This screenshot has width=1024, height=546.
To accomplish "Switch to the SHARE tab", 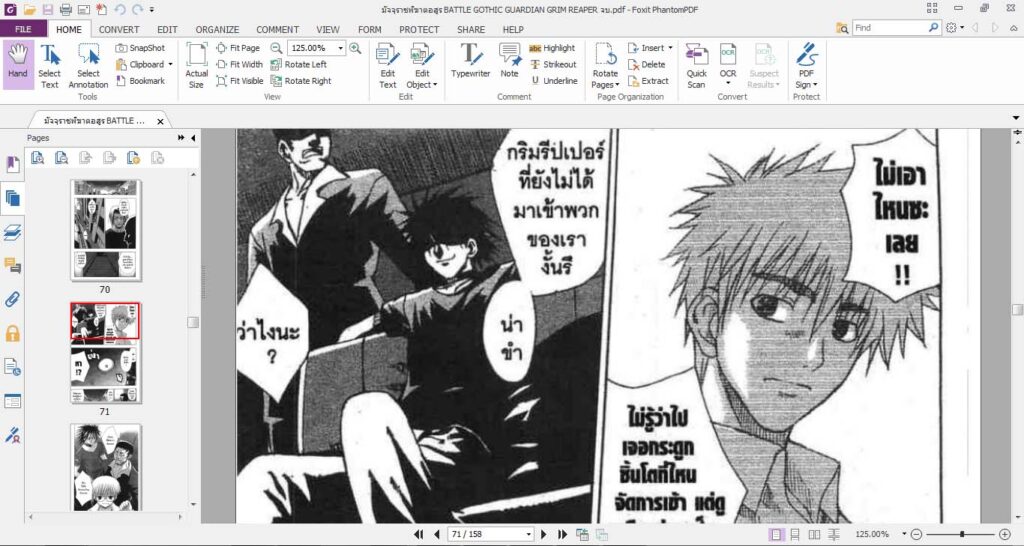I will point(471,29).
